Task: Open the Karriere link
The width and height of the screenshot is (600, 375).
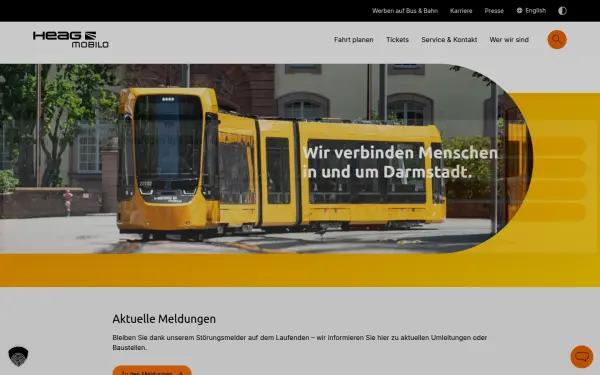Action: pos(461,11)
